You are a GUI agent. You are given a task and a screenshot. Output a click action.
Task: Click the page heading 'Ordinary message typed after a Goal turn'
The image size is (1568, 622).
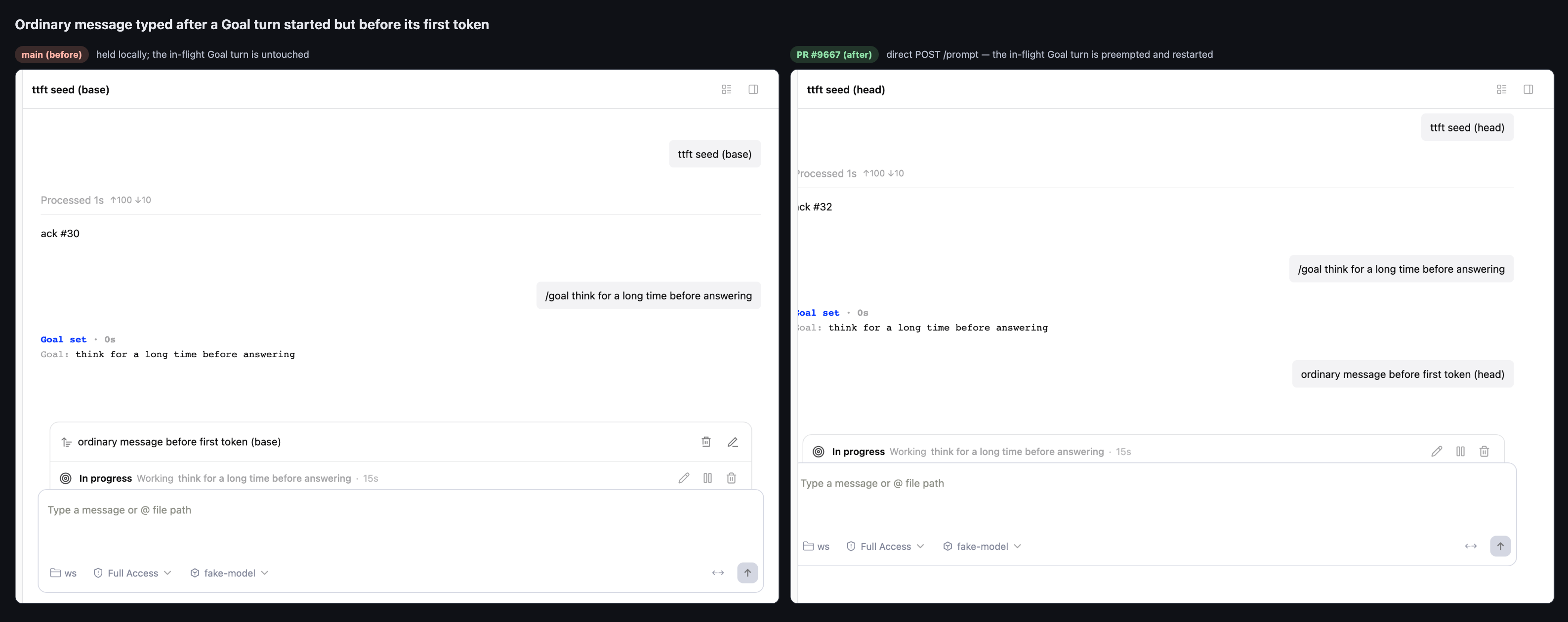click(x=252, y=24)
